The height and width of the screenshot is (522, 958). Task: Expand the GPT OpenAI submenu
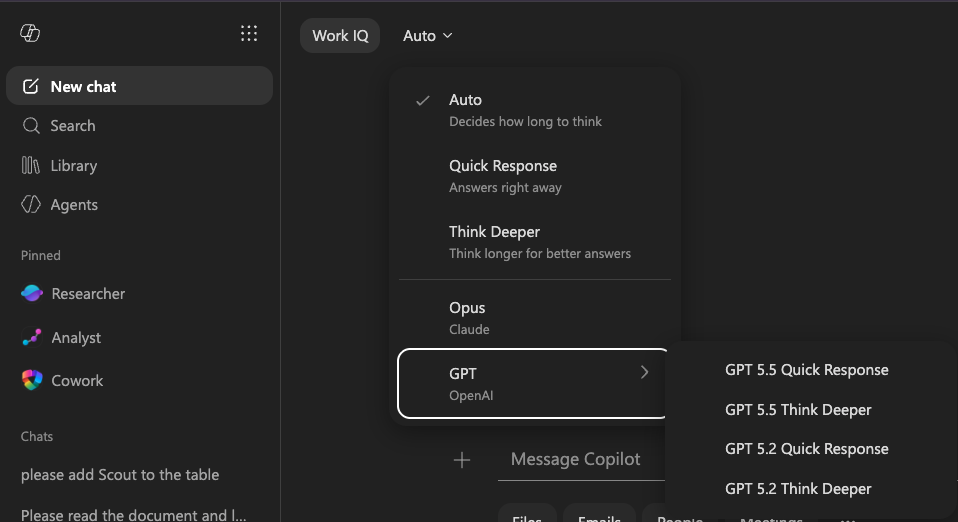coord(533,383)
